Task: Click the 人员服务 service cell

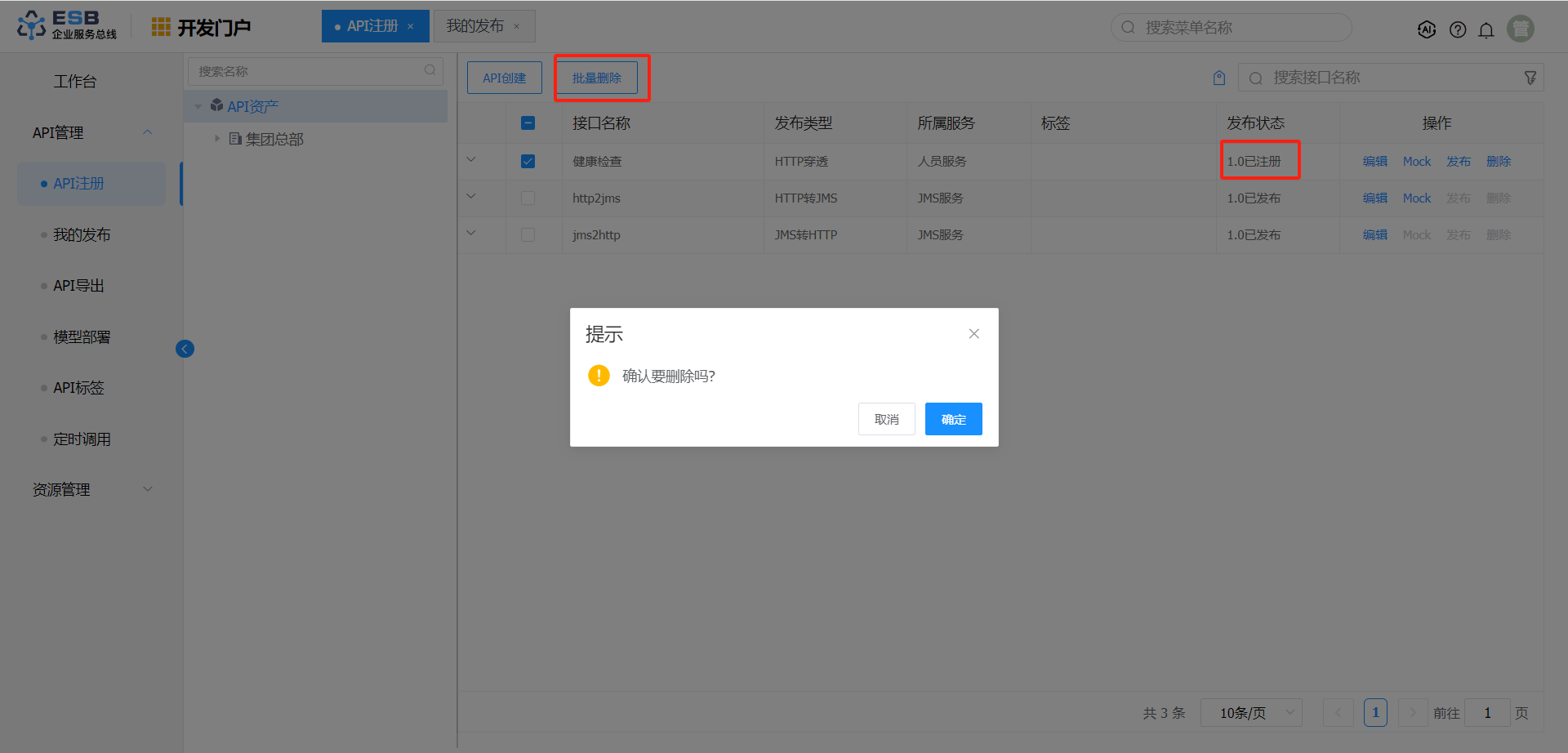Action: pos(942,162)
